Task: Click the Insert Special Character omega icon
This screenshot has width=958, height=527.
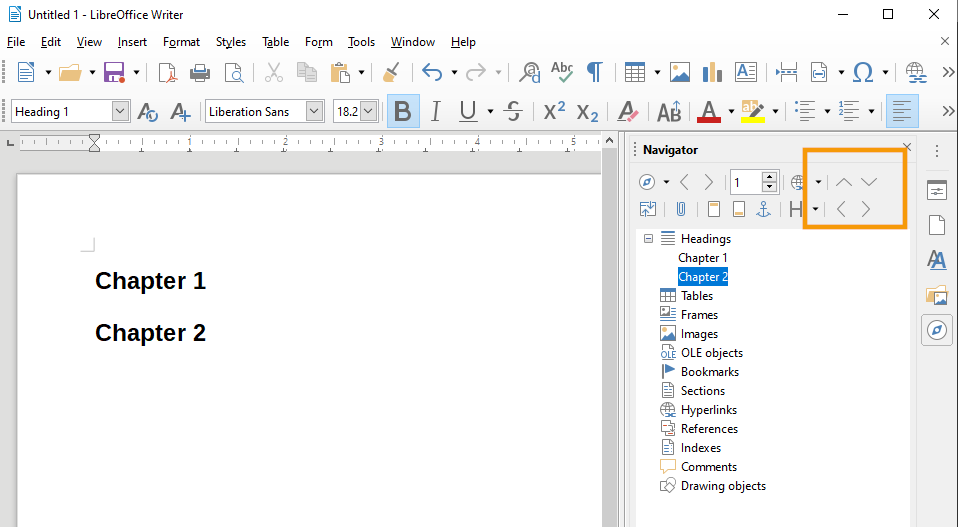Action: [x=864, y=72]
